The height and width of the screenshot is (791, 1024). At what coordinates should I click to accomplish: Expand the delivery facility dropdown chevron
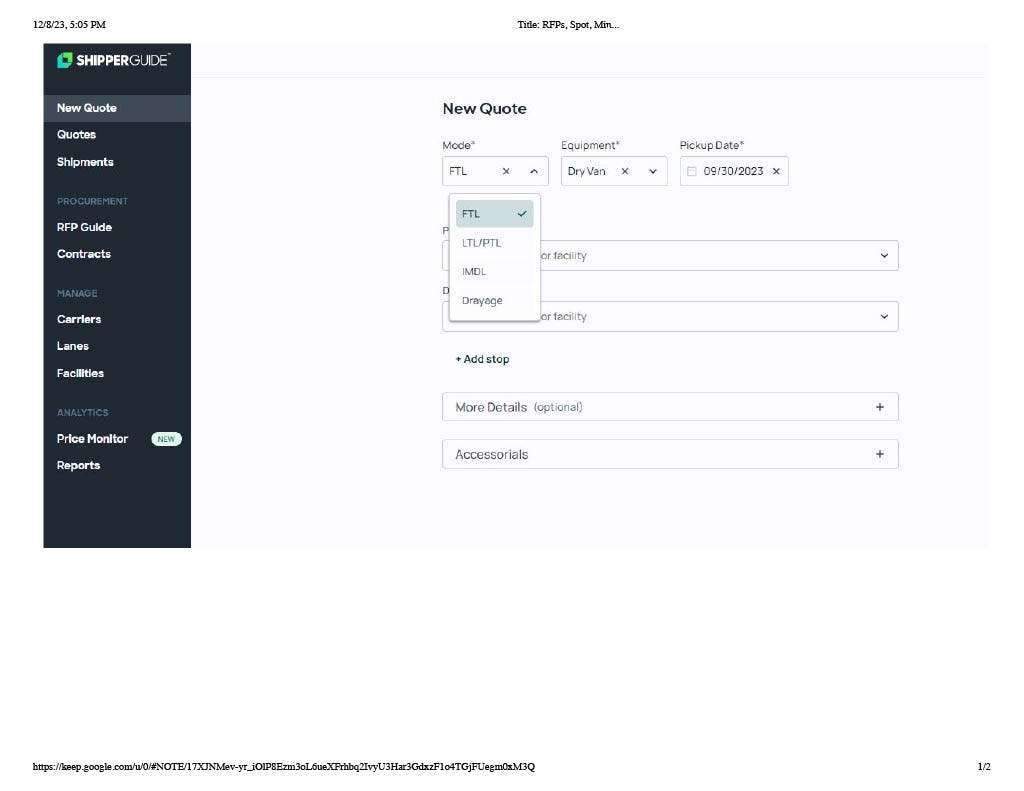(x=884, y=316)
